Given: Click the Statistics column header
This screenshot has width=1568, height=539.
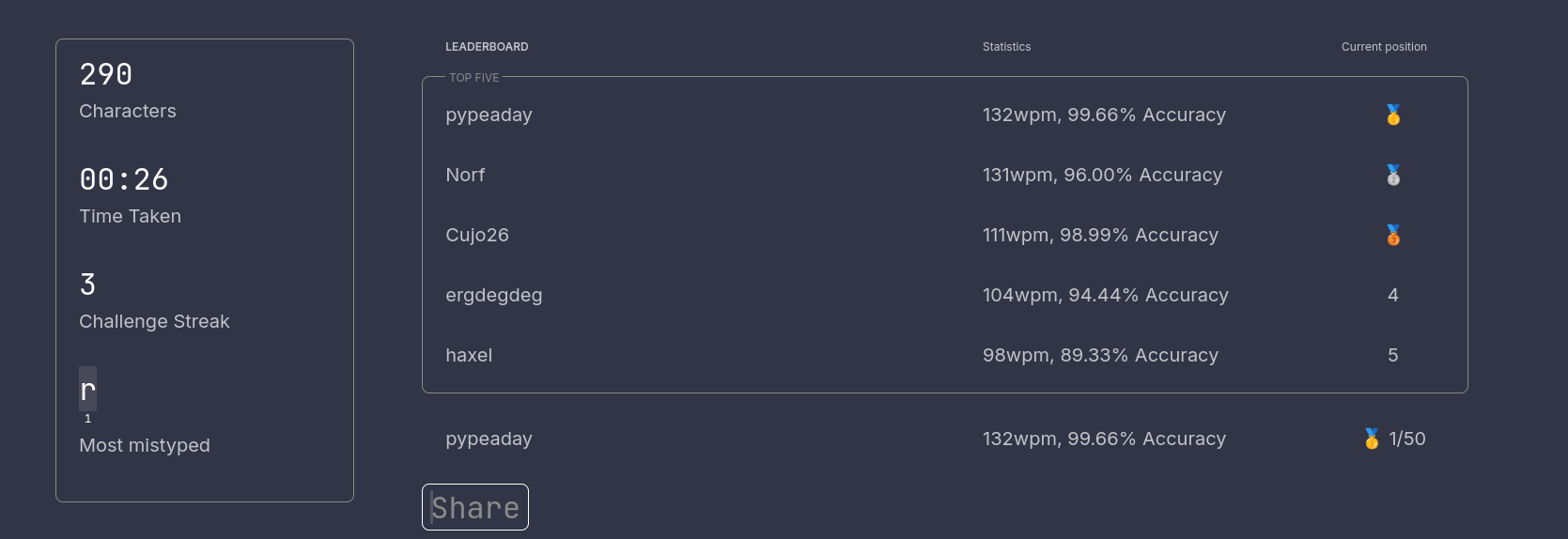Looking at the screenshot, I should point(1006,47).
